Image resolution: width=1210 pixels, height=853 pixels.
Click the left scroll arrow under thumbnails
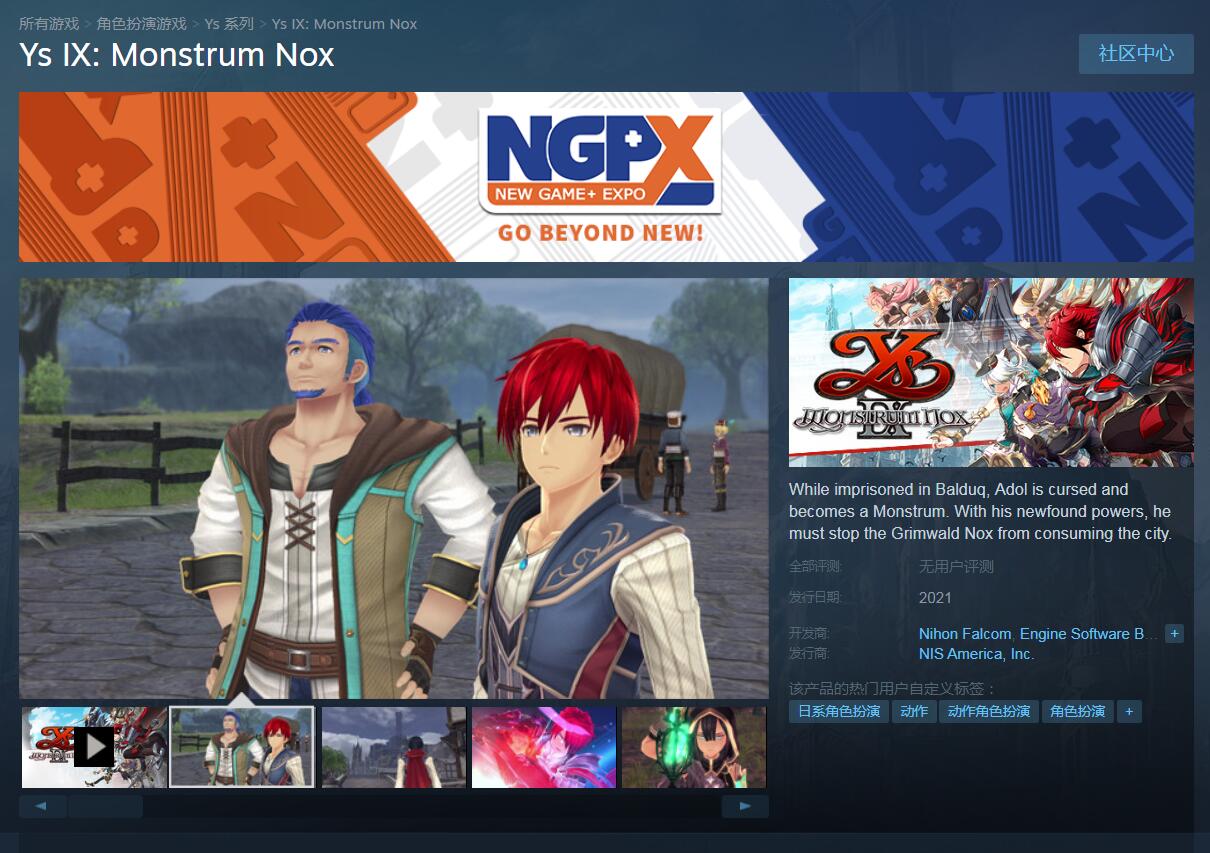[42, 807]
